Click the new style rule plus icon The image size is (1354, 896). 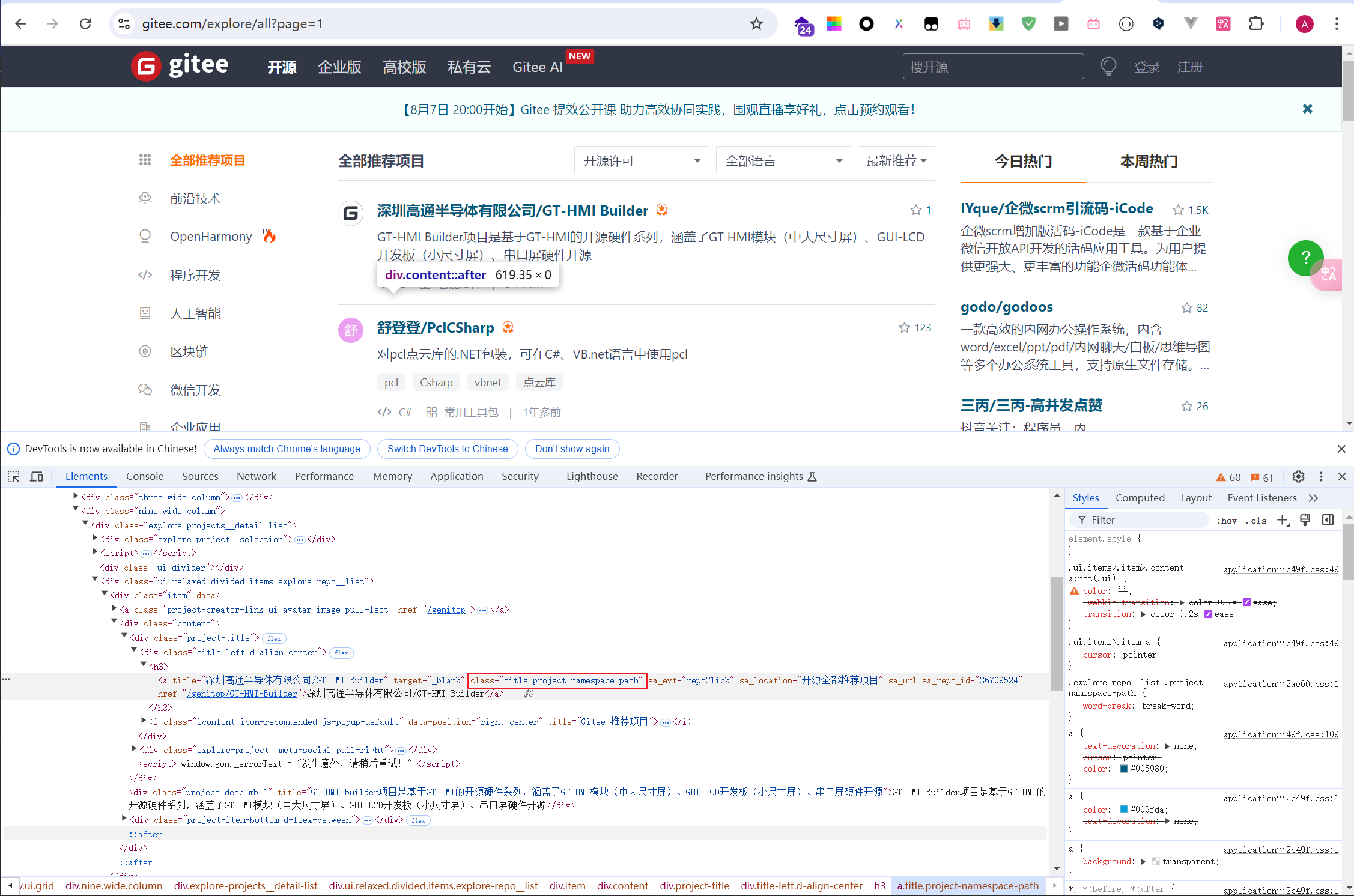pos(1283,520)
